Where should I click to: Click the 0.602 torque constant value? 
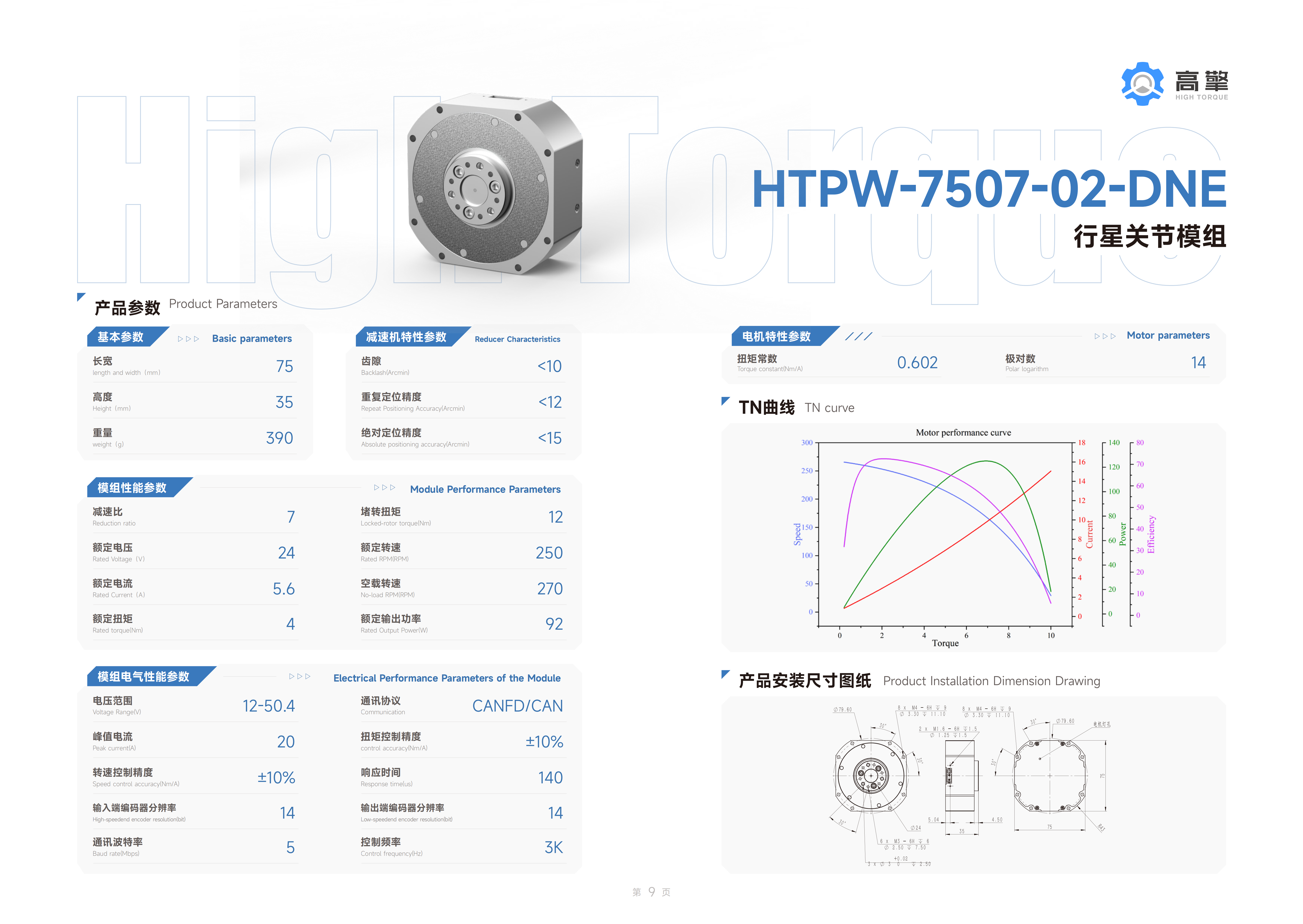click(x=917, y=363)
